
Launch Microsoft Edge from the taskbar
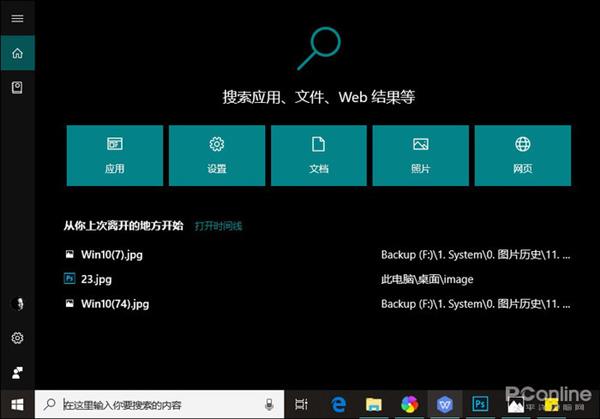tap(338, 404)
